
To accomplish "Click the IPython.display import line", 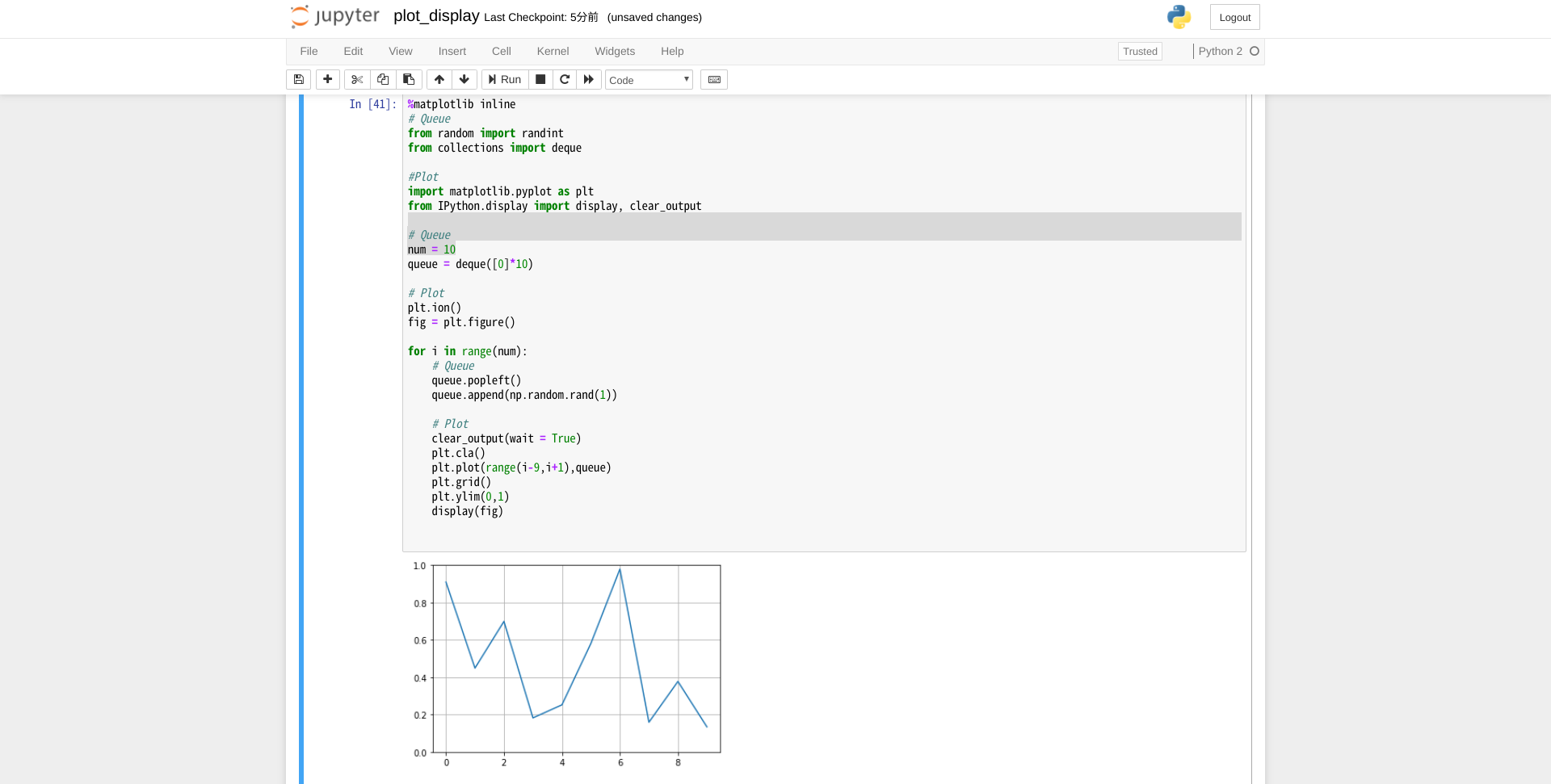I will click(554, 206).
